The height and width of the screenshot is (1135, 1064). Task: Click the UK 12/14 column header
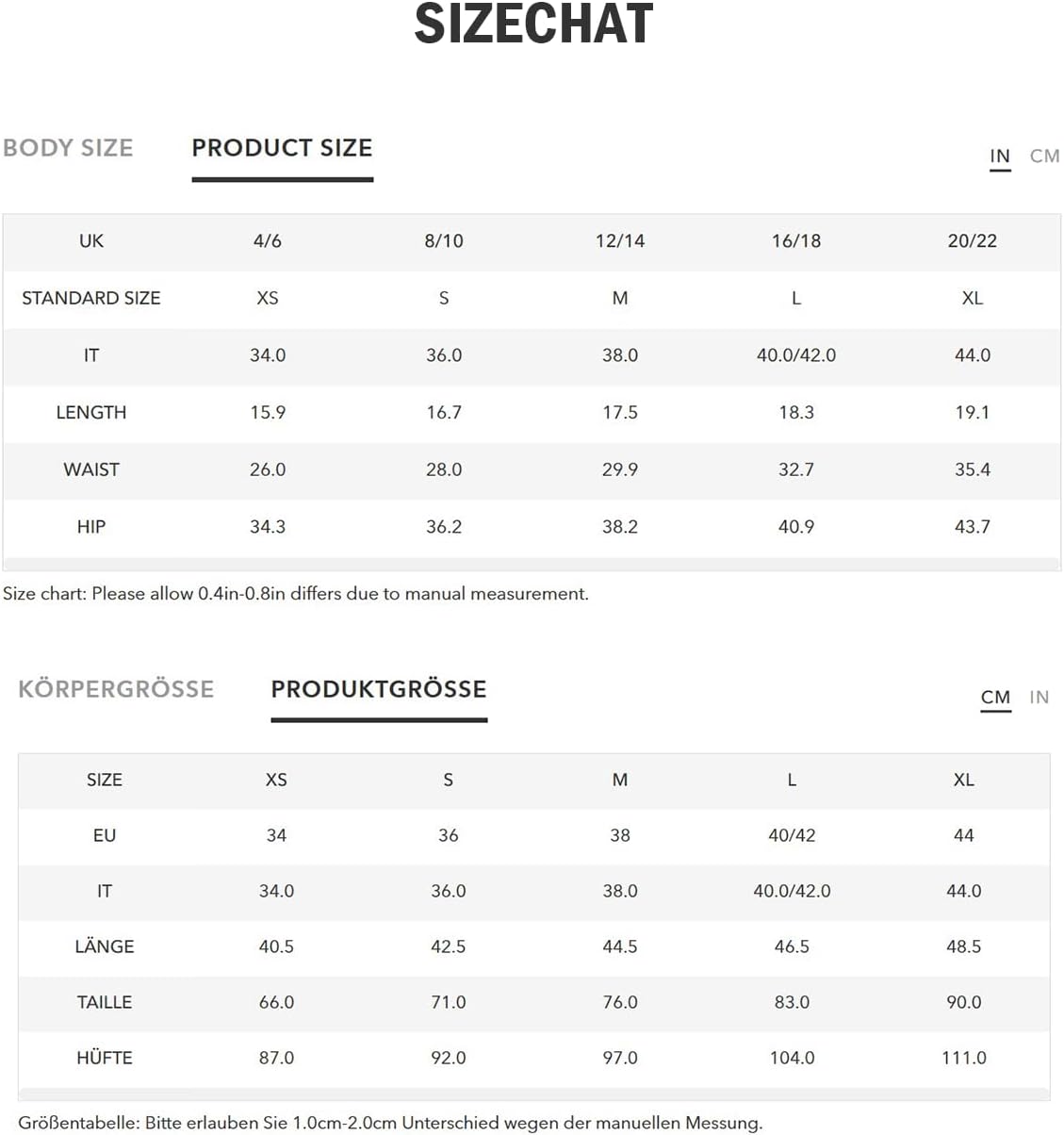620,241
